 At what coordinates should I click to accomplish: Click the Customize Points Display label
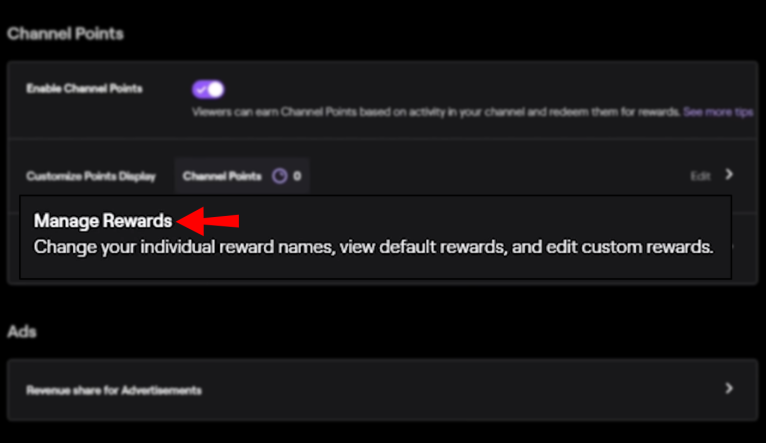(91, 176)
